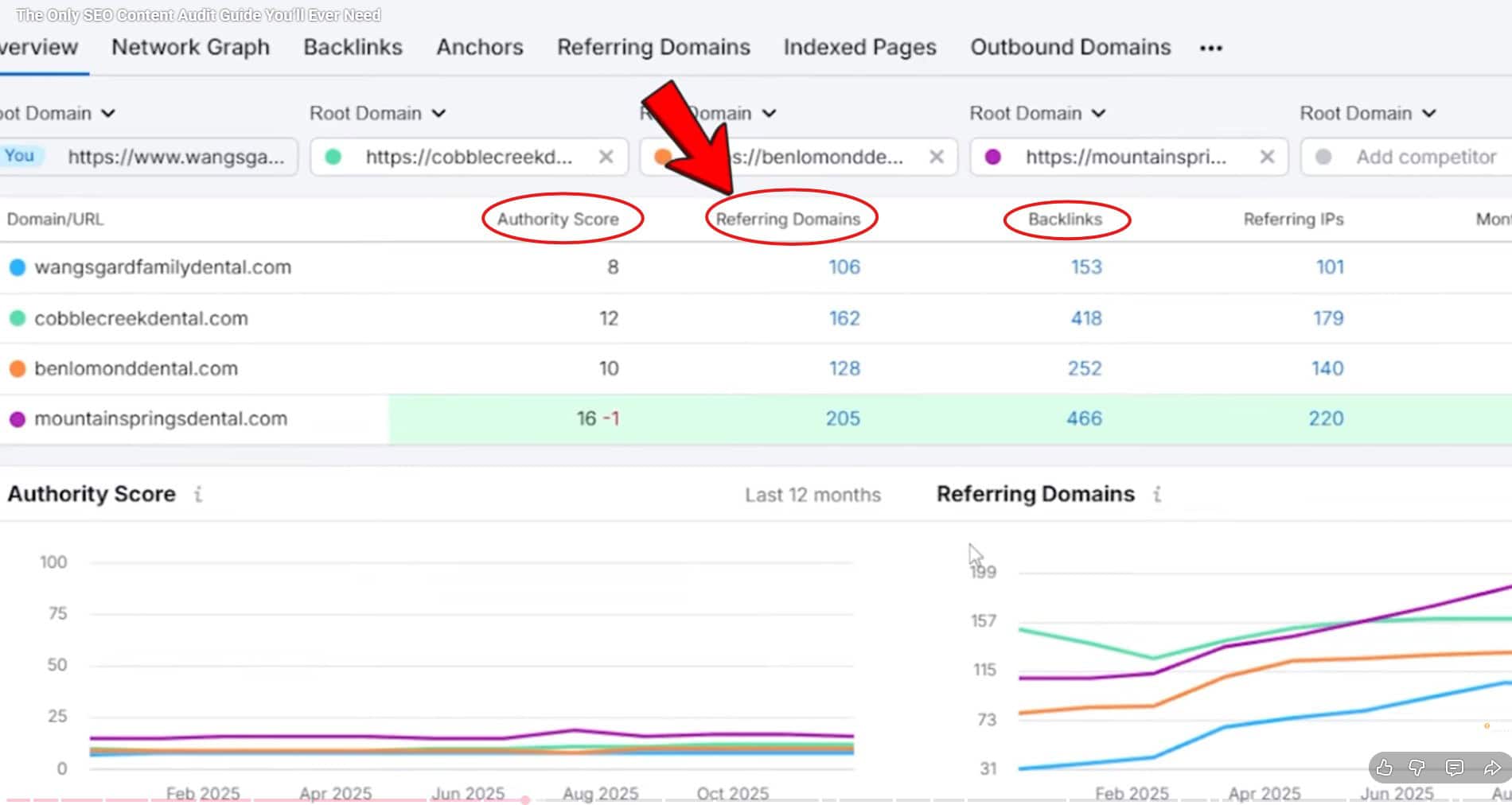
Task: Click the Add competitor input field
Action: 1424,157
